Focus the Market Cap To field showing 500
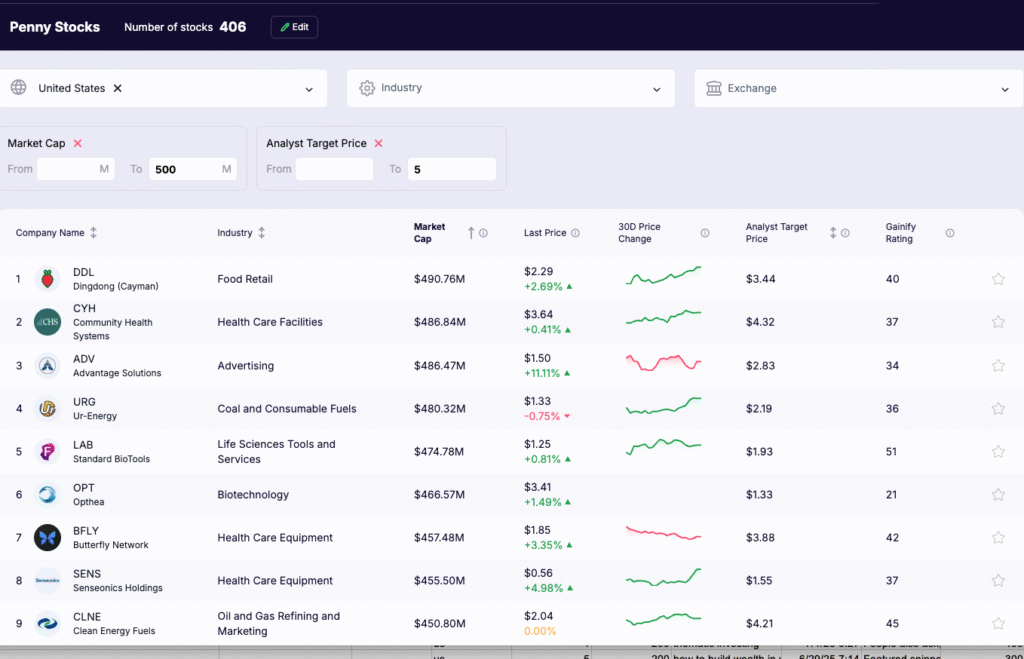Viewport: 1024px width, 659px height. click(x=193, y=169)
